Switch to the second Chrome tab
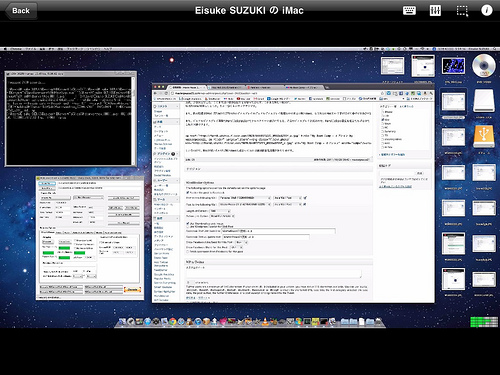 227,87
